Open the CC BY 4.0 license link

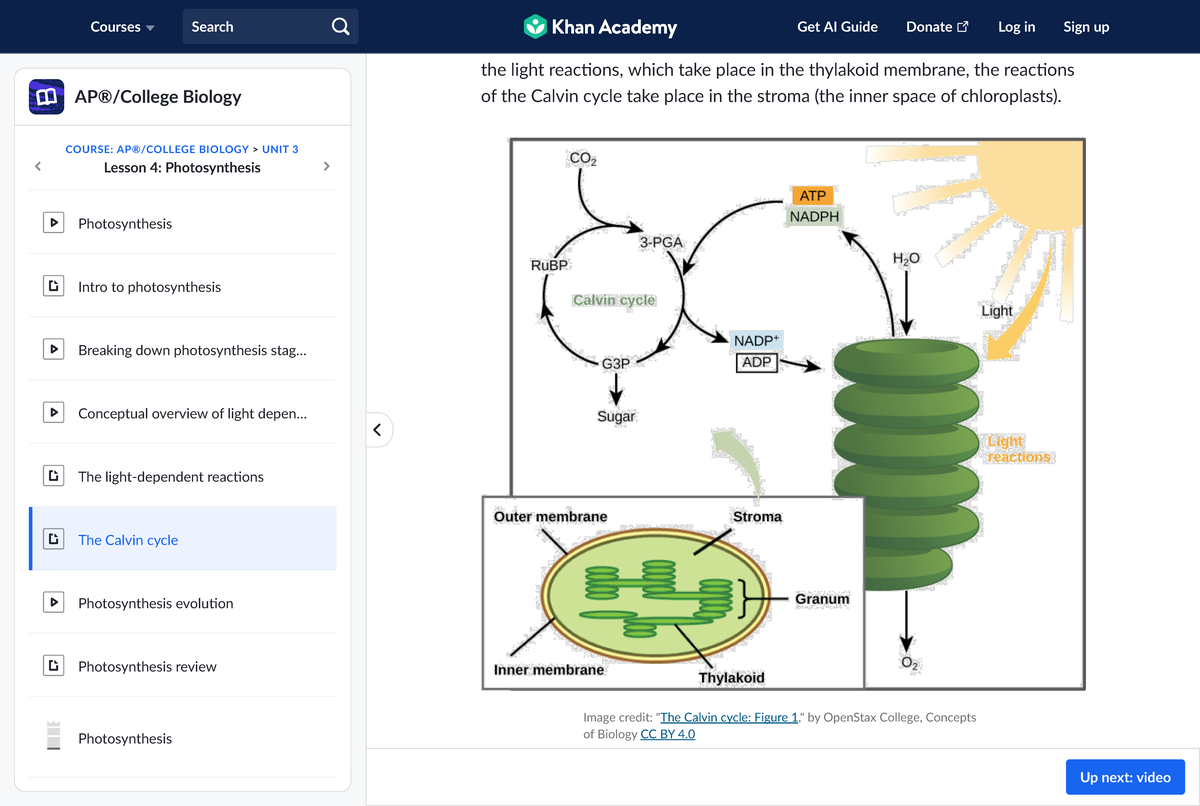(x=667, y=734)
